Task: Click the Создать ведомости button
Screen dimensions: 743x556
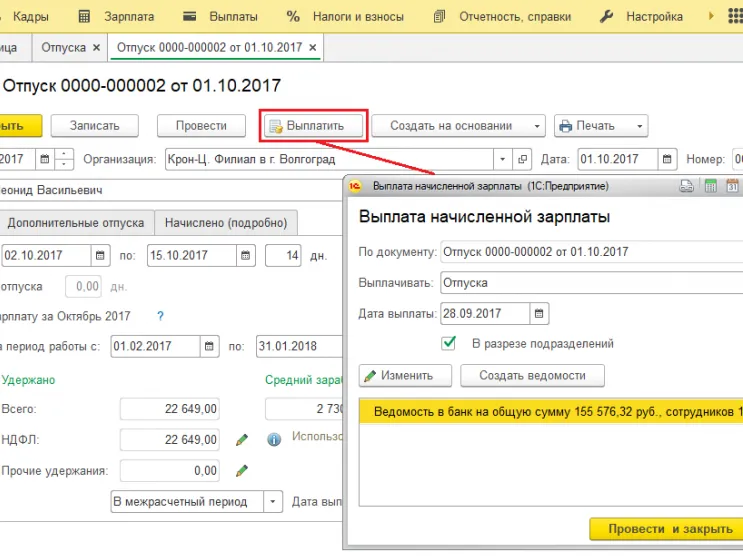Action: 532,376
